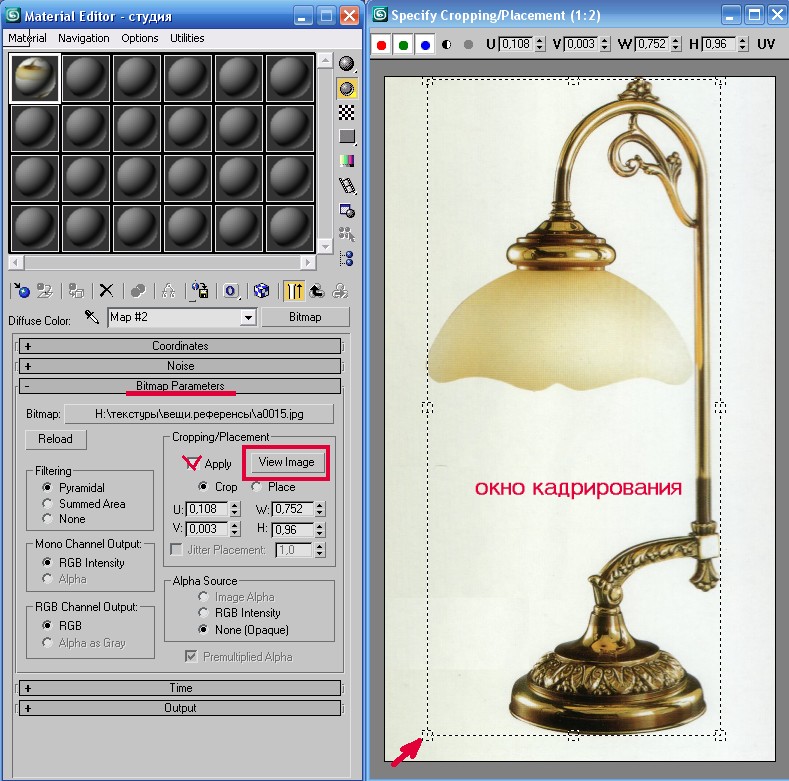Click Assign Material to Selection icon
789x781 pixels.
pyautogui.click(x=76, y=291)
